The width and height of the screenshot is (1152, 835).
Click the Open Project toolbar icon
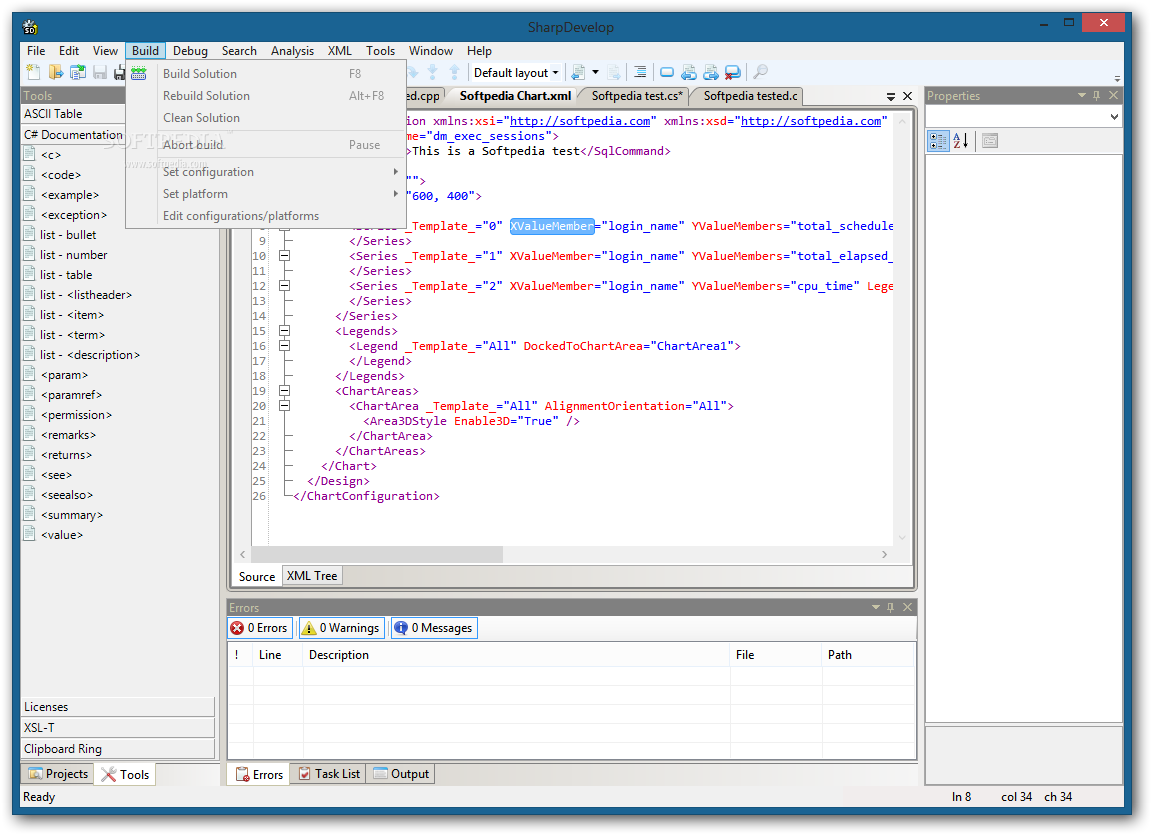pyautogui.click(x=78, y=72)
